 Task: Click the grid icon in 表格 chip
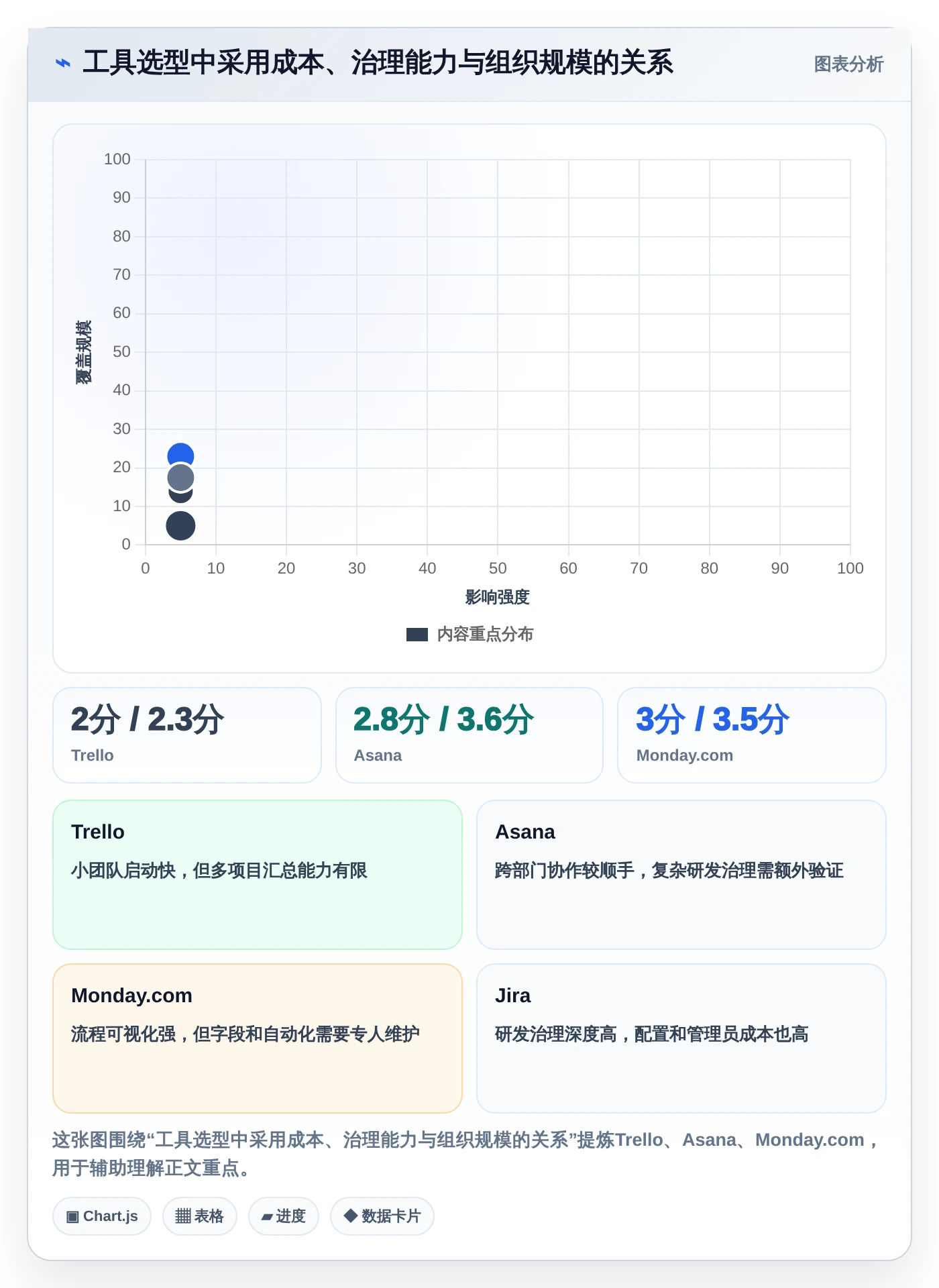pyautogui.click(x=183, y=1216)
